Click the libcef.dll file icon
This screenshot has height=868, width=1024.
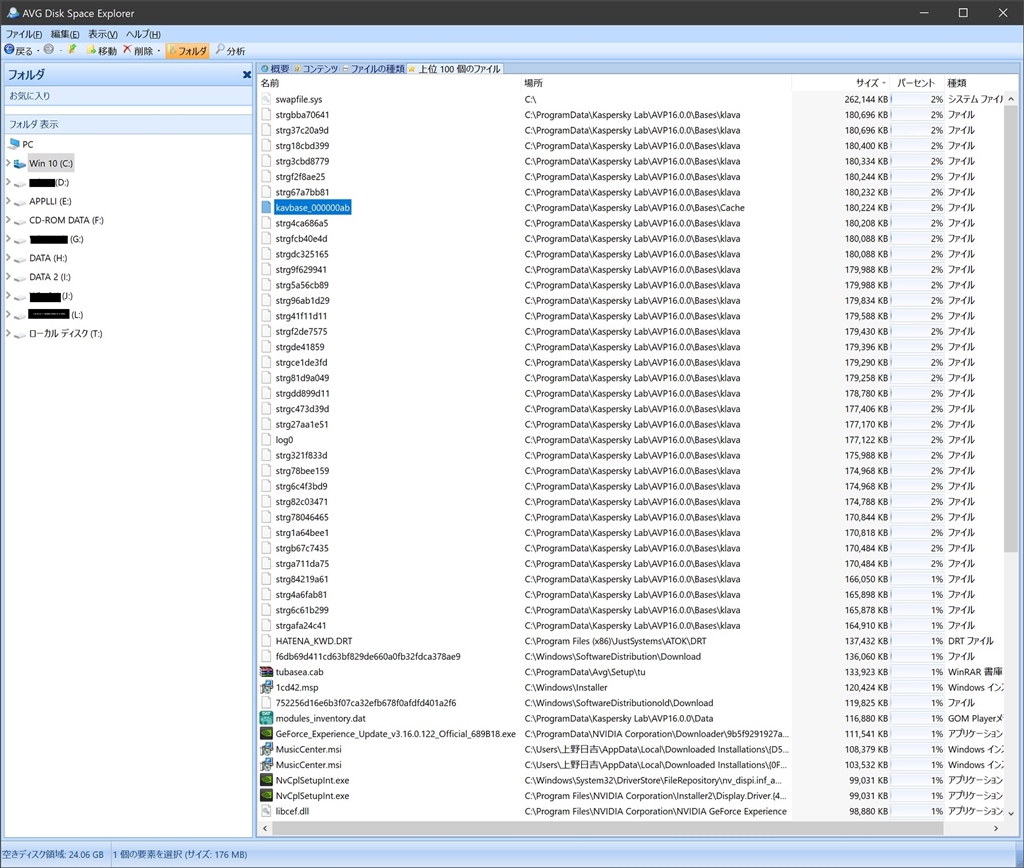coord(266,811)
